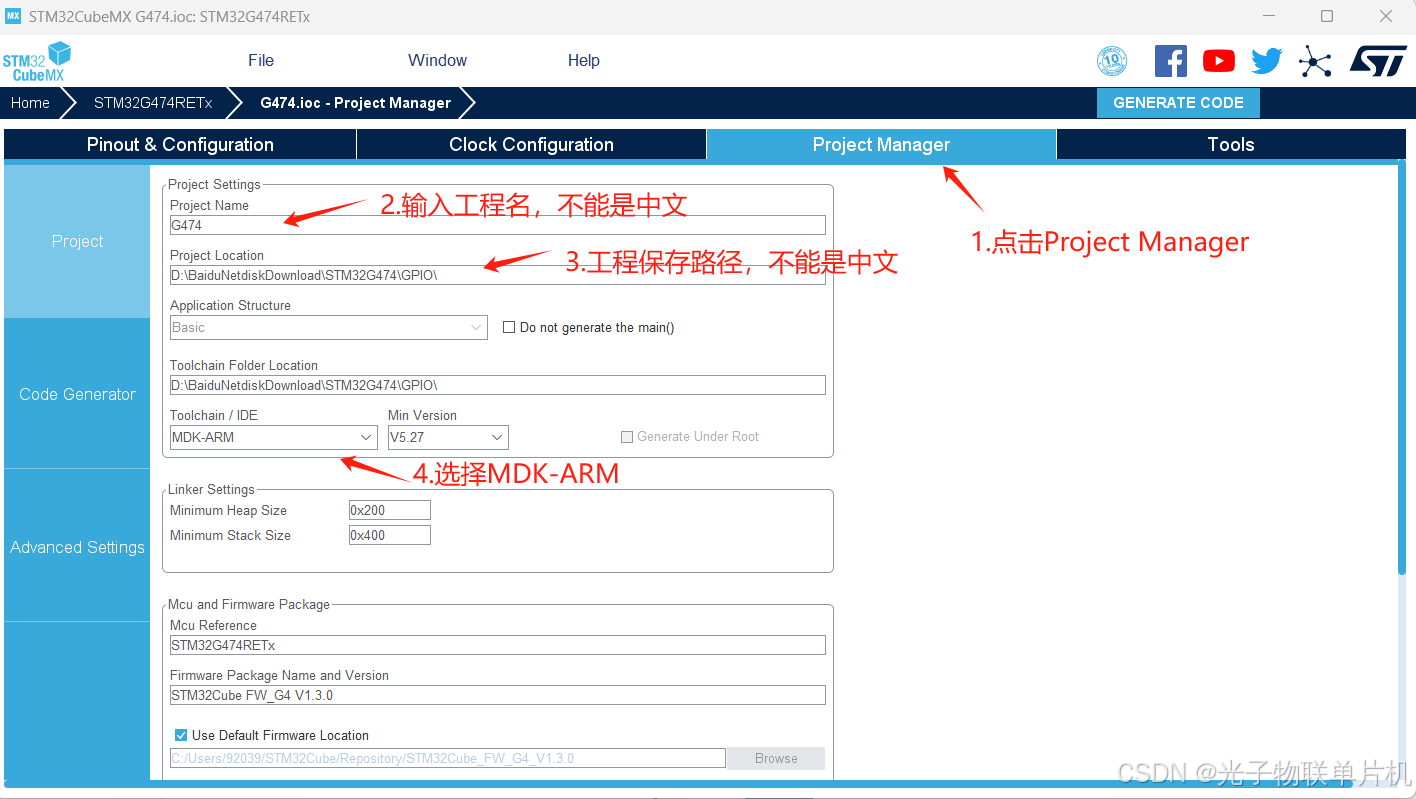Click the Project Location input field
The width and height of the screenshot is (1416, 799).
coord(498,275)
